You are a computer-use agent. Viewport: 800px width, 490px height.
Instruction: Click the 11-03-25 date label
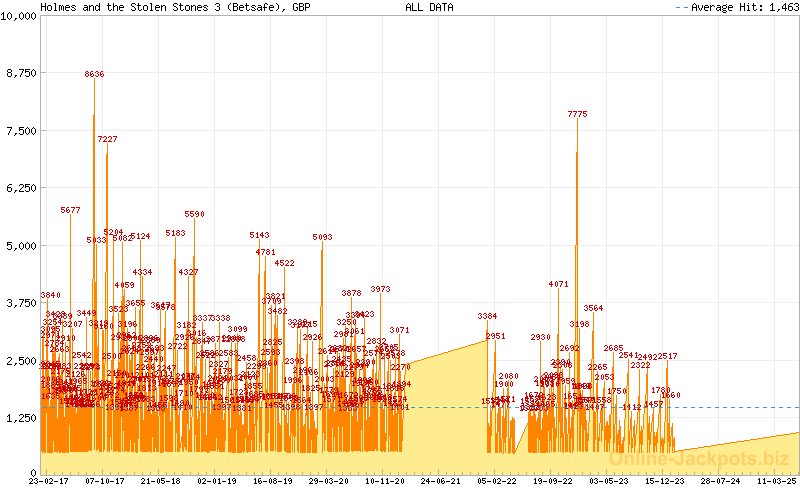click(x=777, y=481)
